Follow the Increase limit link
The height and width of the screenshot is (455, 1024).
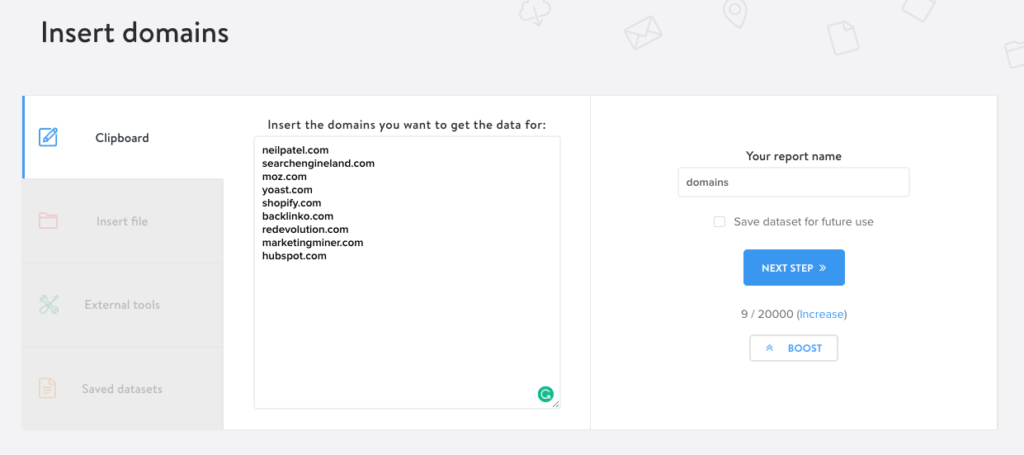point(822,314)
